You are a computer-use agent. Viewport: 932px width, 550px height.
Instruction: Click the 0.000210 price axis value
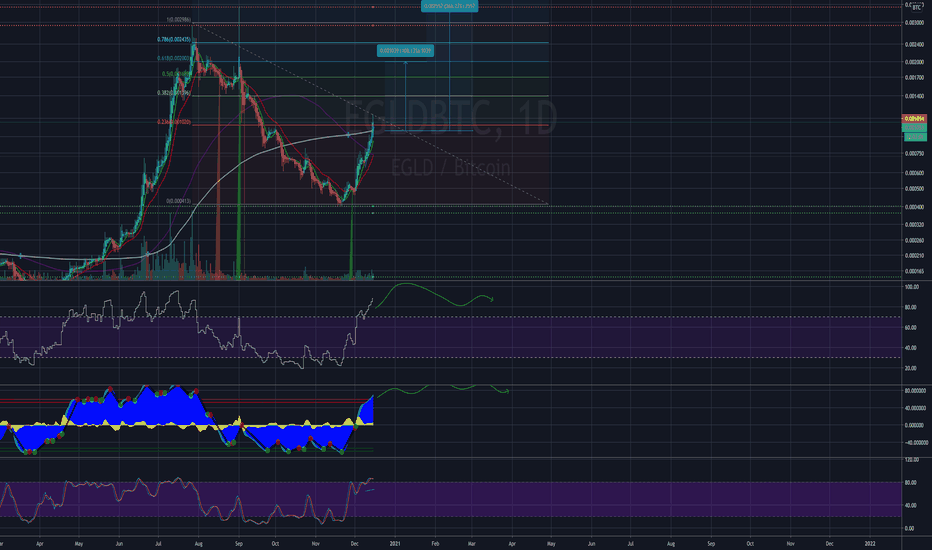914,256
